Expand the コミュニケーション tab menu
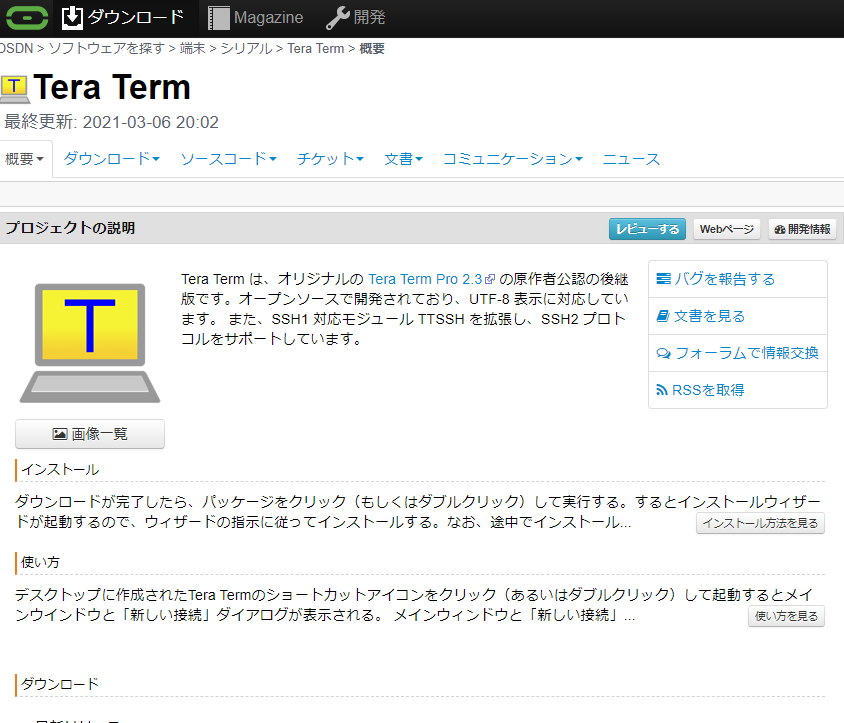 point(512,159)
